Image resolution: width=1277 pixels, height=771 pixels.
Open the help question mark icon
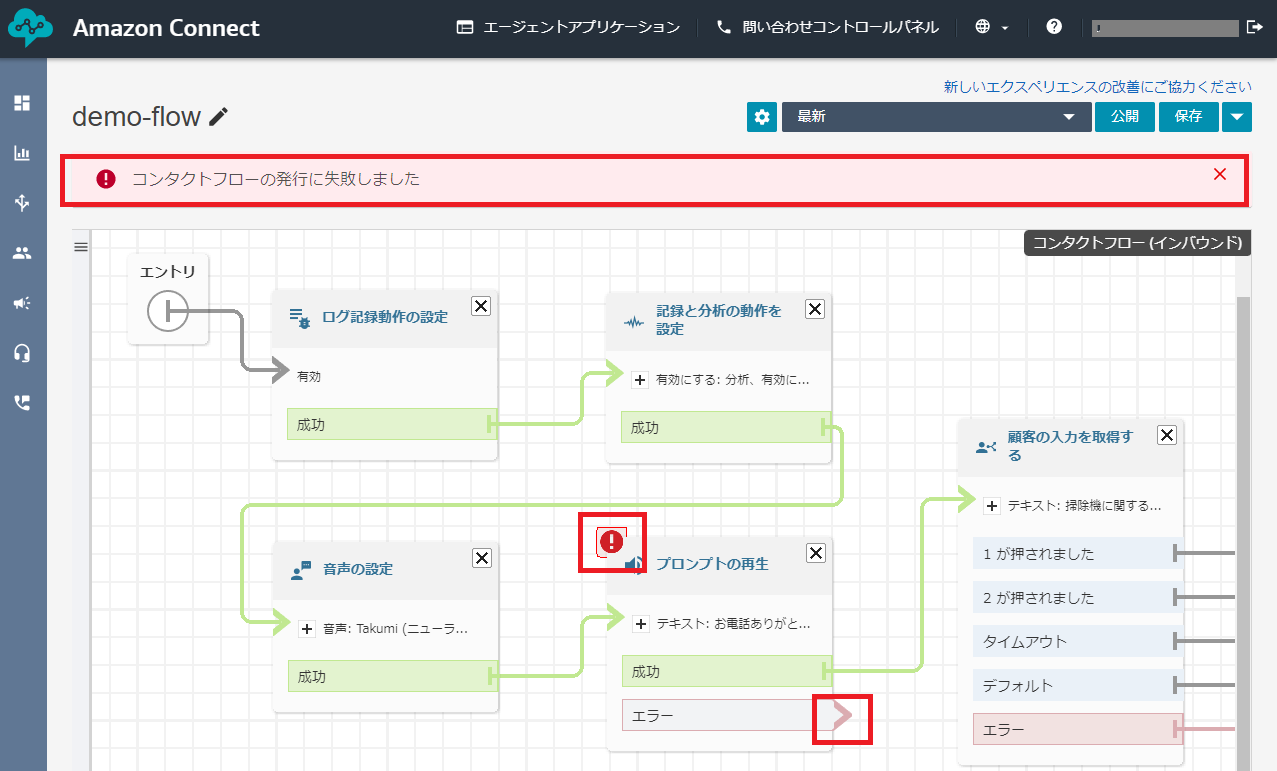(1054, 27)
